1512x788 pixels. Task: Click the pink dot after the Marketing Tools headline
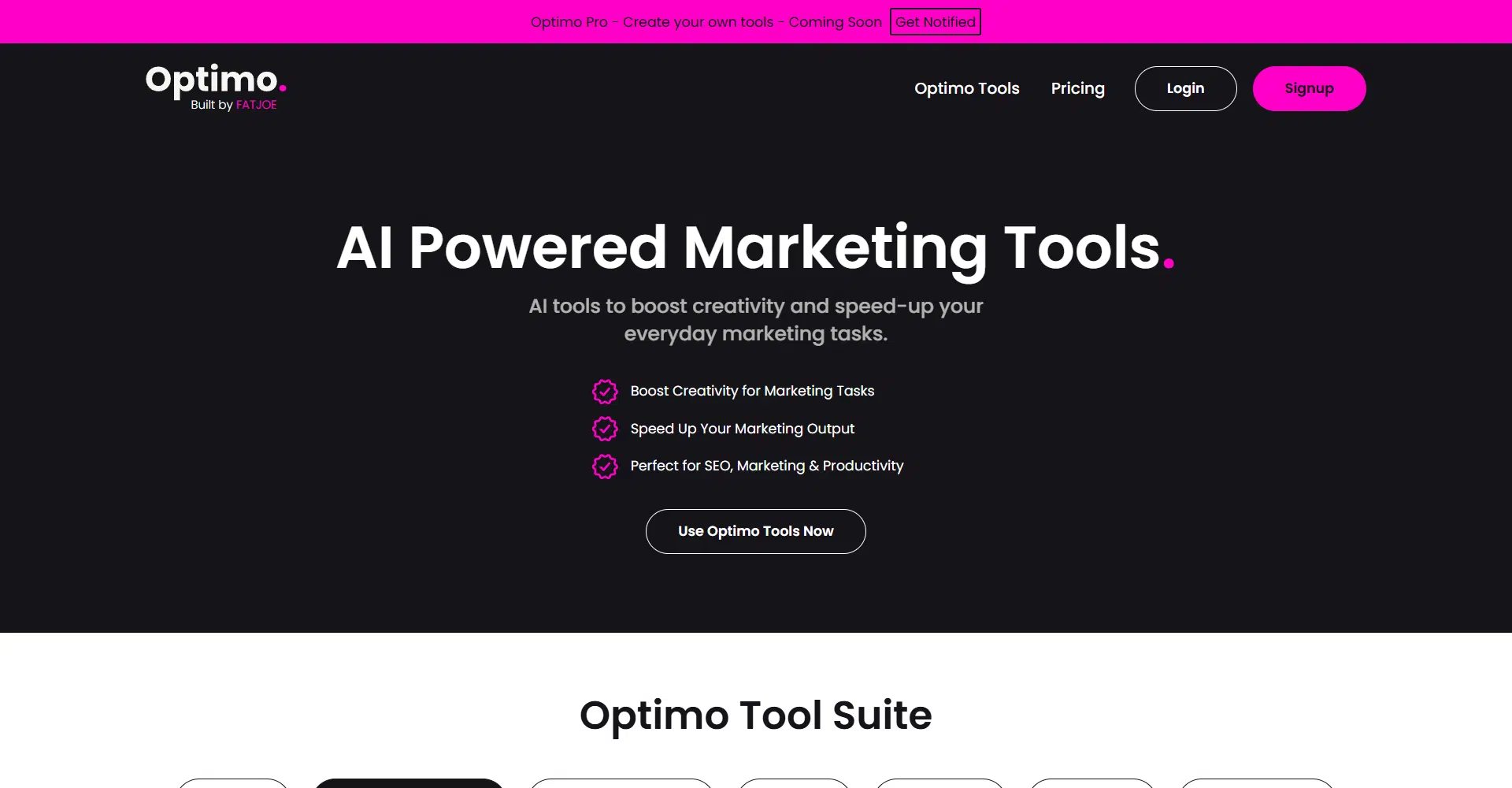pyautogui.click(x=1169, y=265)
